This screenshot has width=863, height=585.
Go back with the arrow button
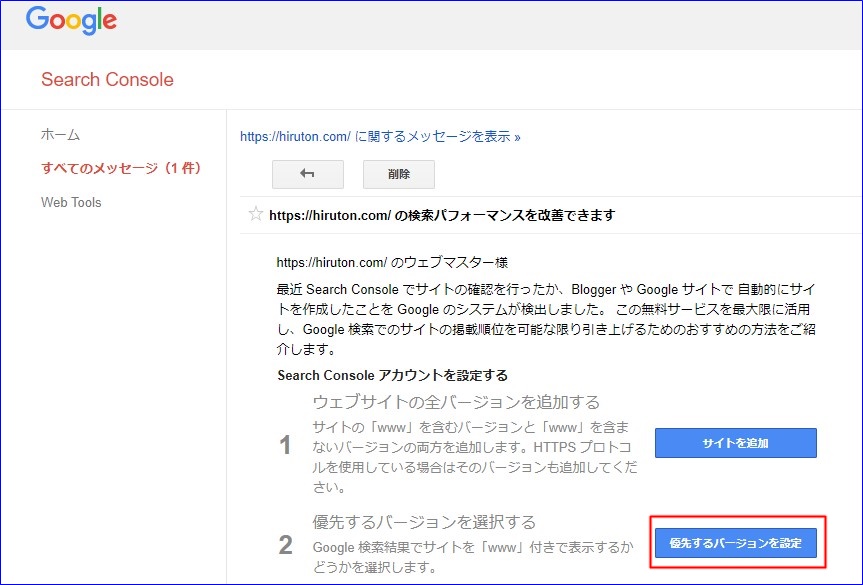click(x=308, y=174)
